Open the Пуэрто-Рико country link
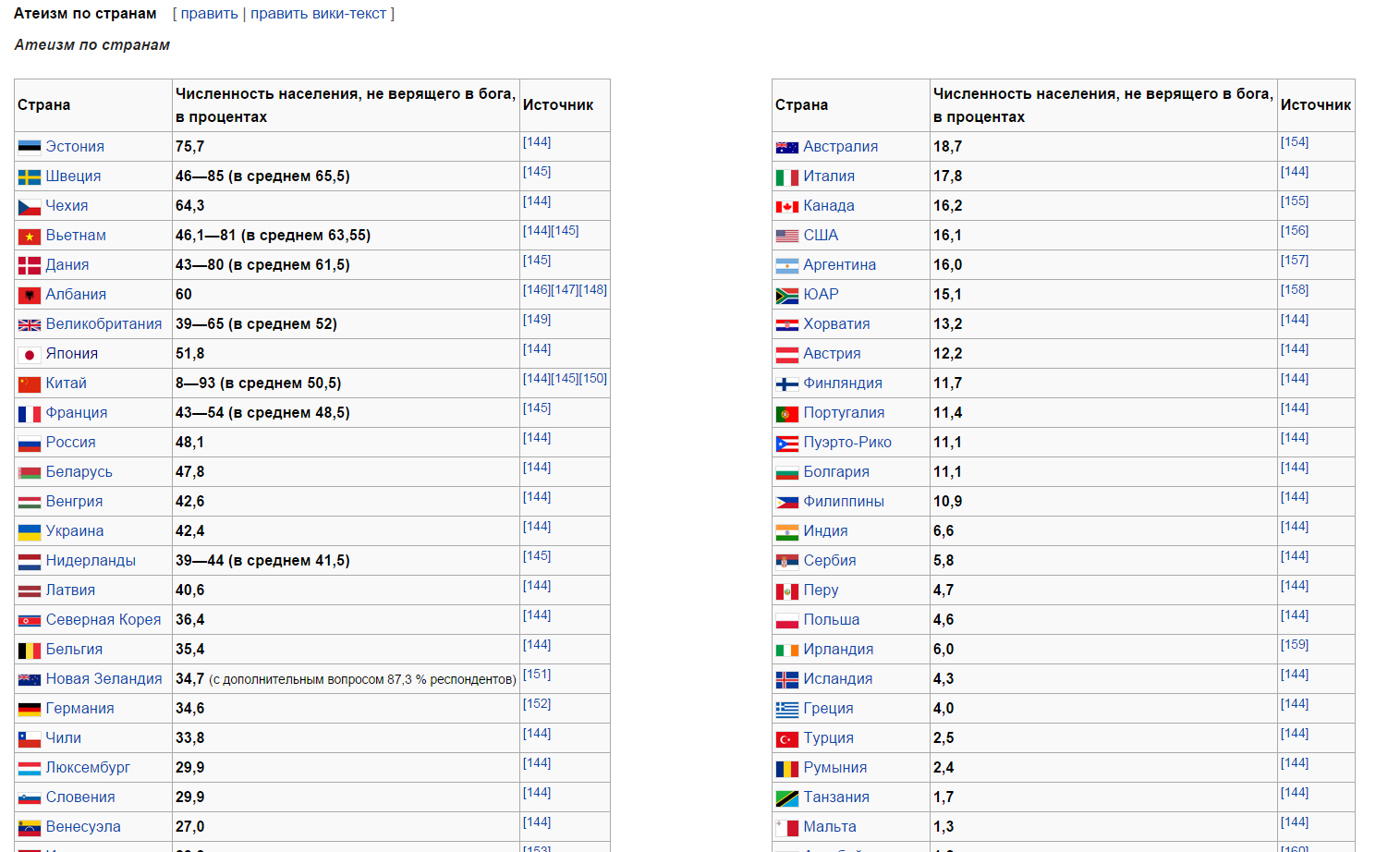 click(x=847, y=443)
